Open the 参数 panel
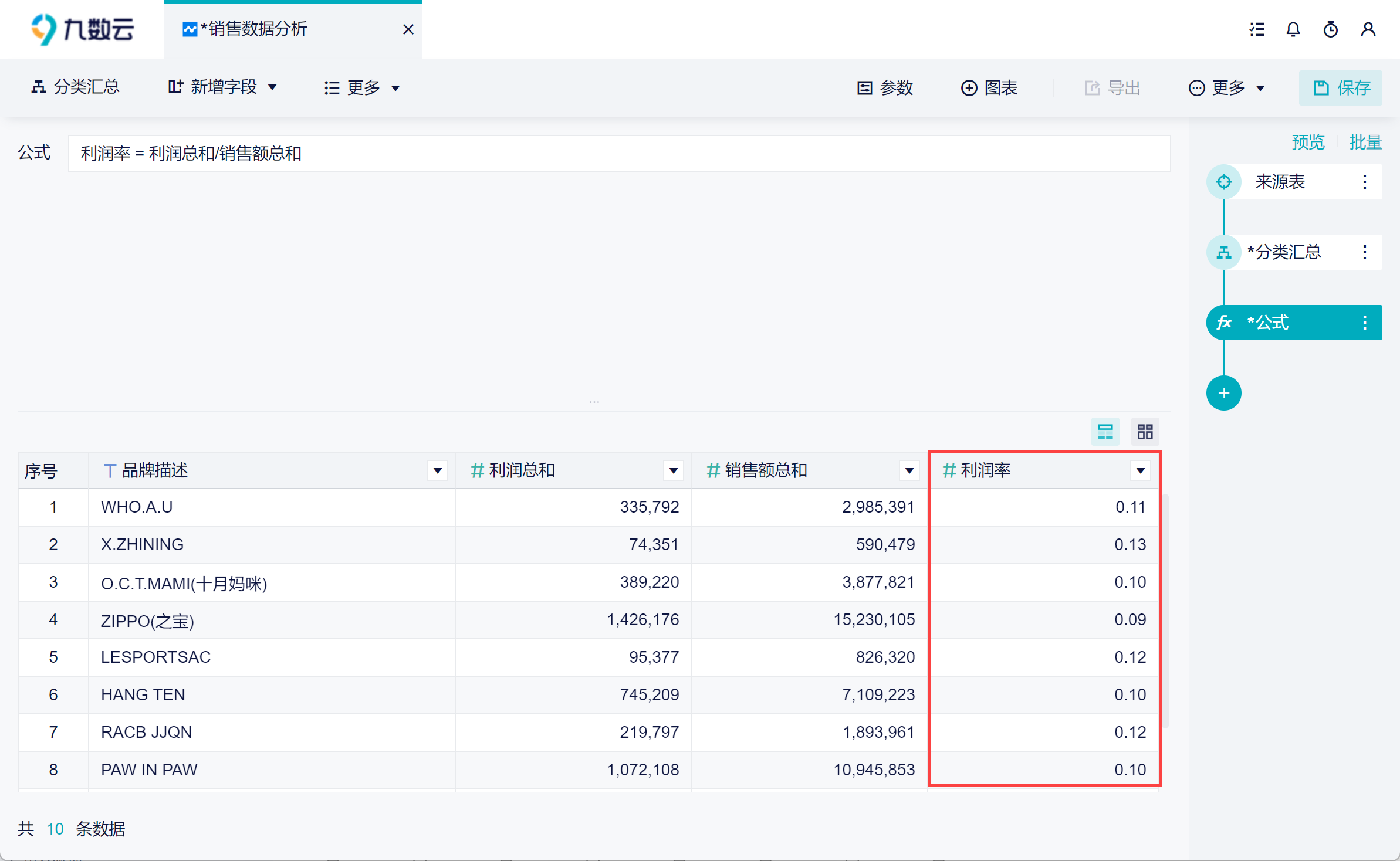Screen dimensions: 1400x861 pyautogui.click(x=885, y=88)
